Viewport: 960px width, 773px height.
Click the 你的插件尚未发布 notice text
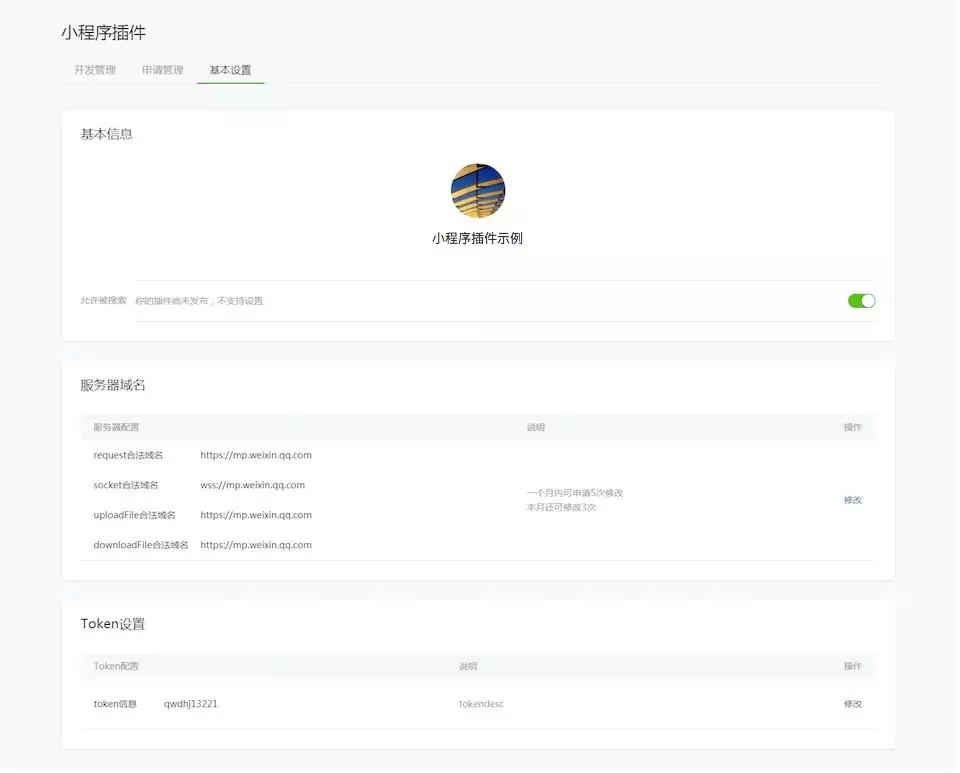point(199,301)
